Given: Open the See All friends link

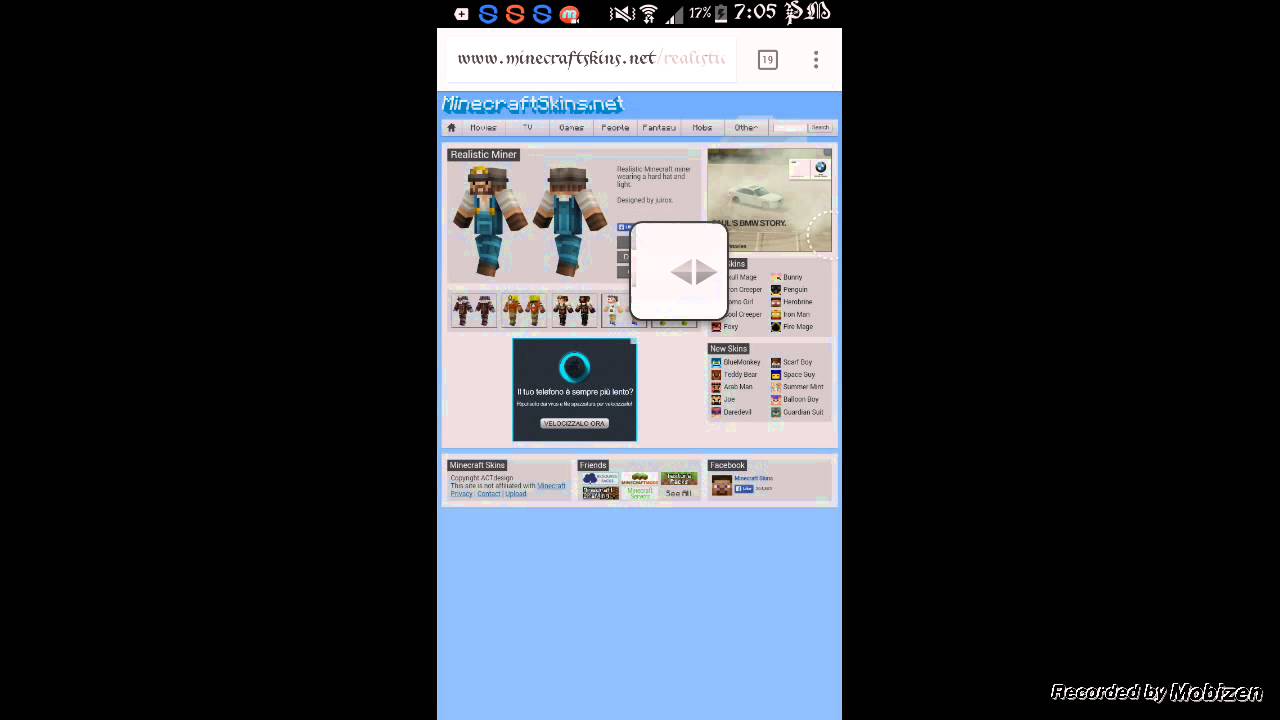Looking at the screenshot, I should [x=679, y=493].
